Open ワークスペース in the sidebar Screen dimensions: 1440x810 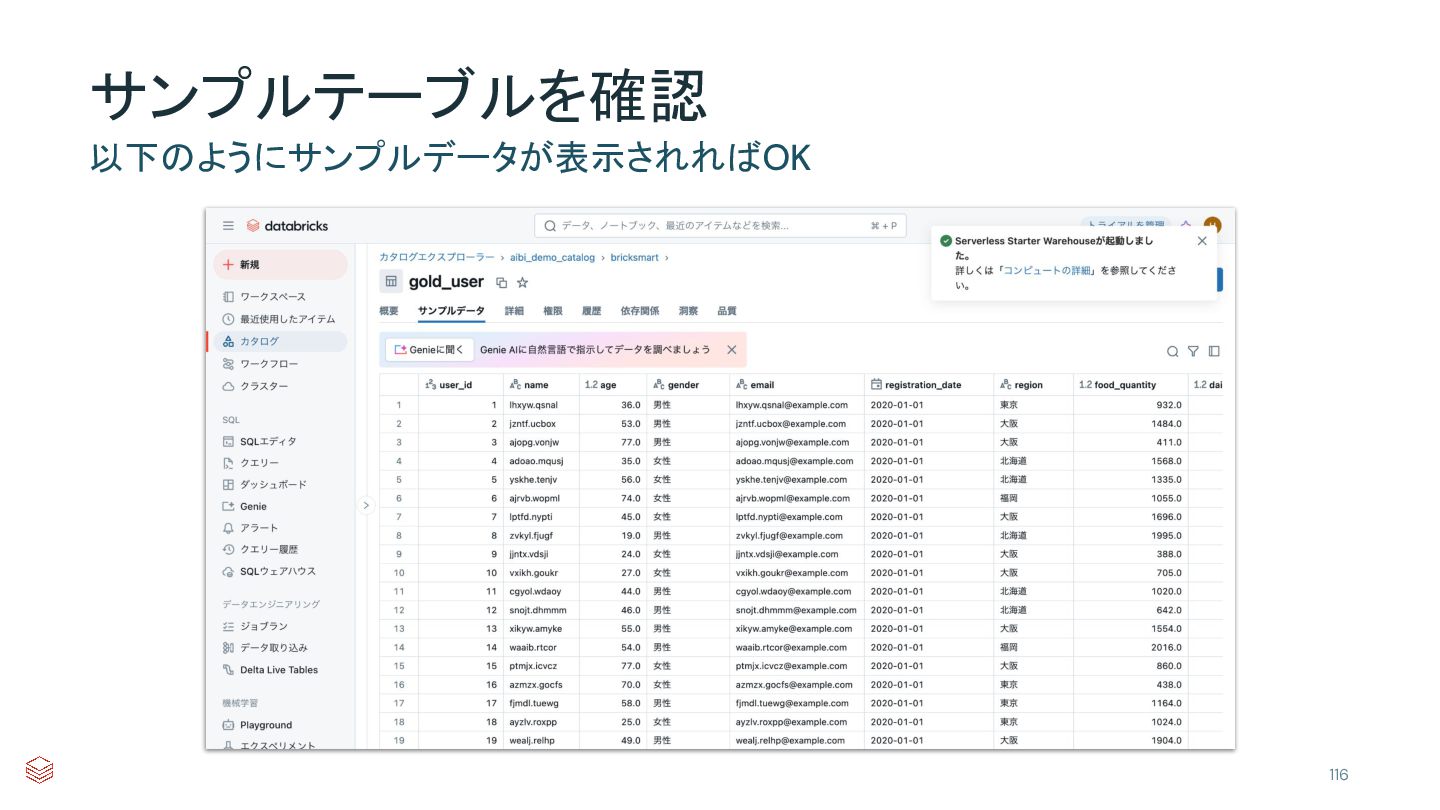pos(280,297)
